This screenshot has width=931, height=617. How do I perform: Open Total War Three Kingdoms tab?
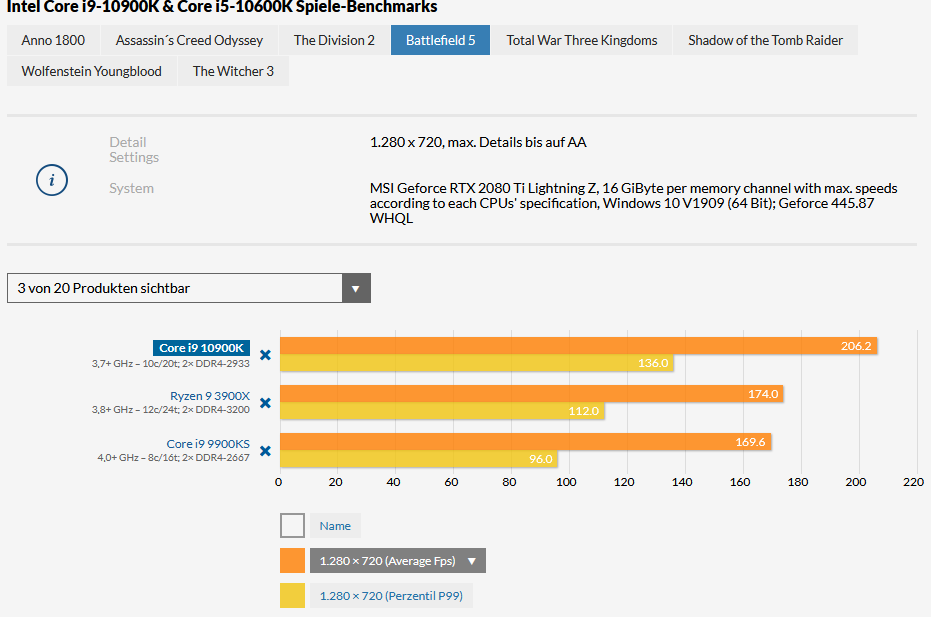[582, 40]
